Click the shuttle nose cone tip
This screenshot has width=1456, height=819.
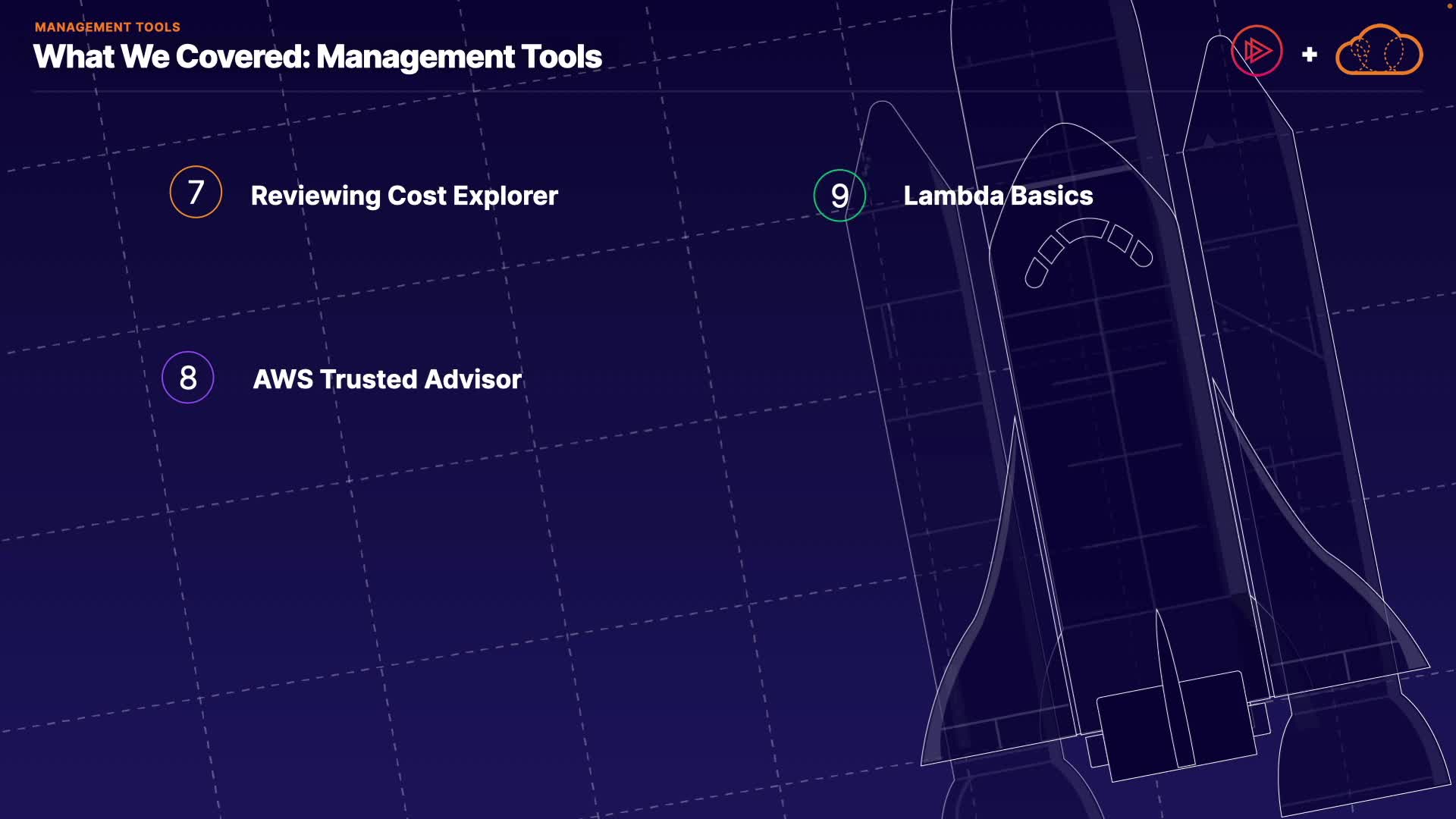[1065, 130]
